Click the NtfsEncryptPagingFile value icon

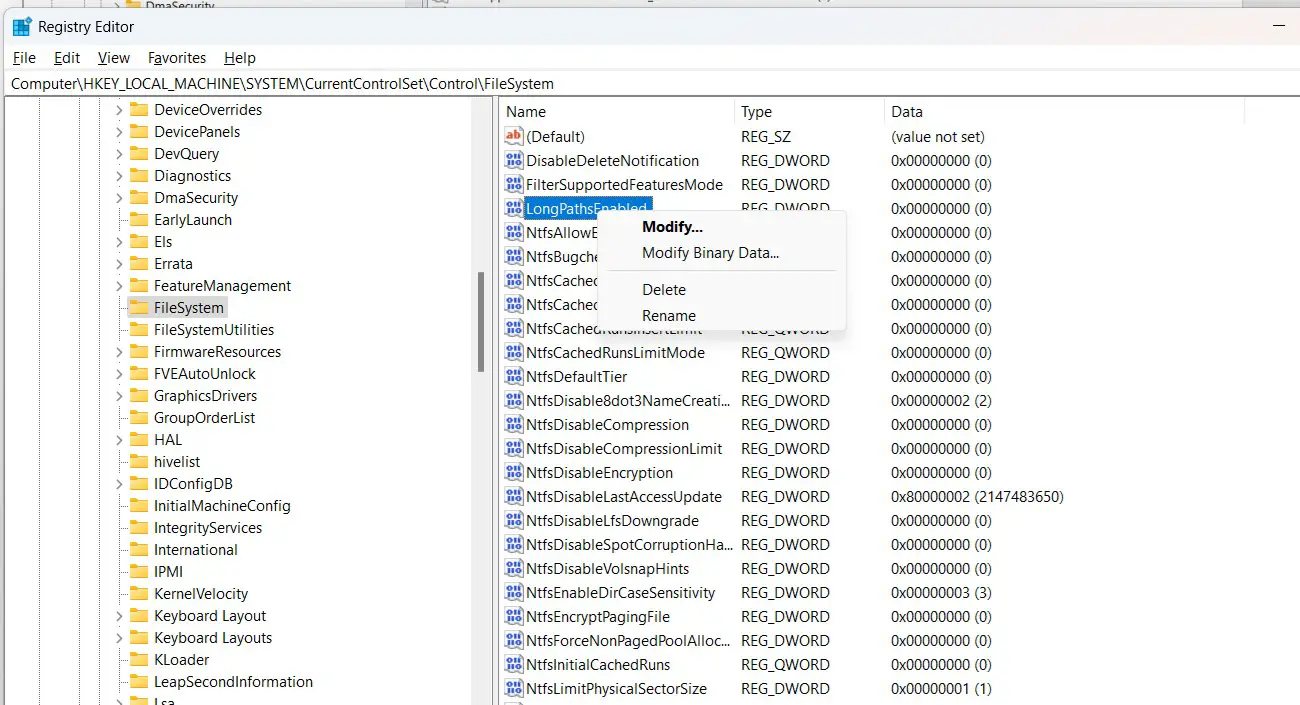pos(514,616)
